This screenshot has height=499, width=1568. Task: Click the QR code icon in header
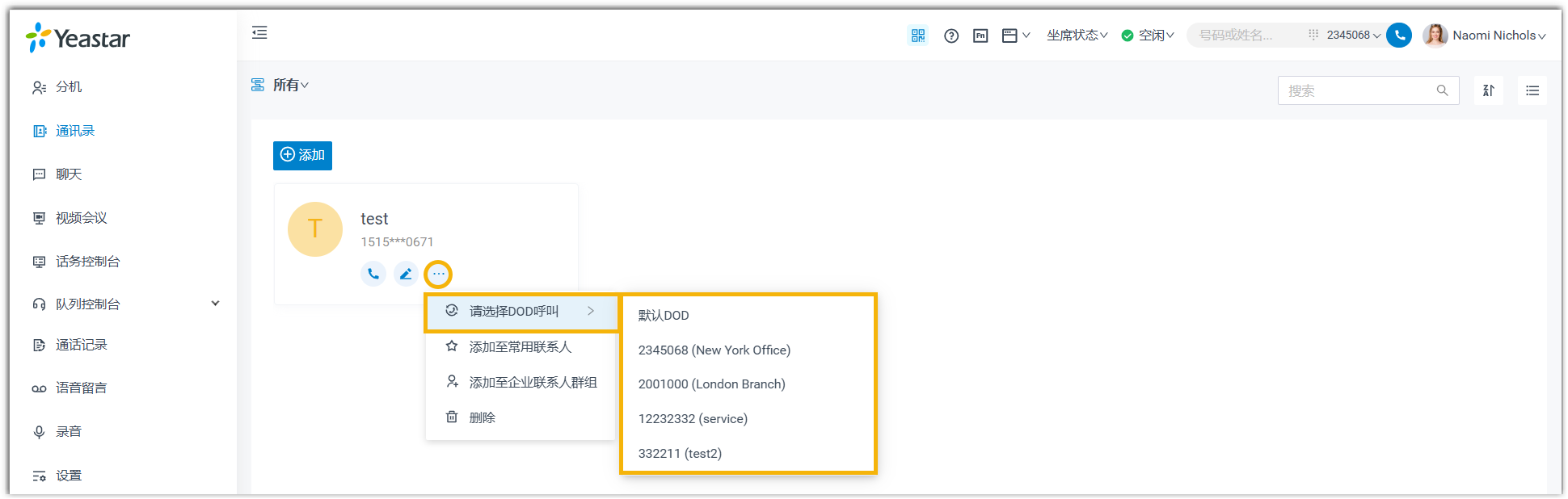click(x=917, y=36)
